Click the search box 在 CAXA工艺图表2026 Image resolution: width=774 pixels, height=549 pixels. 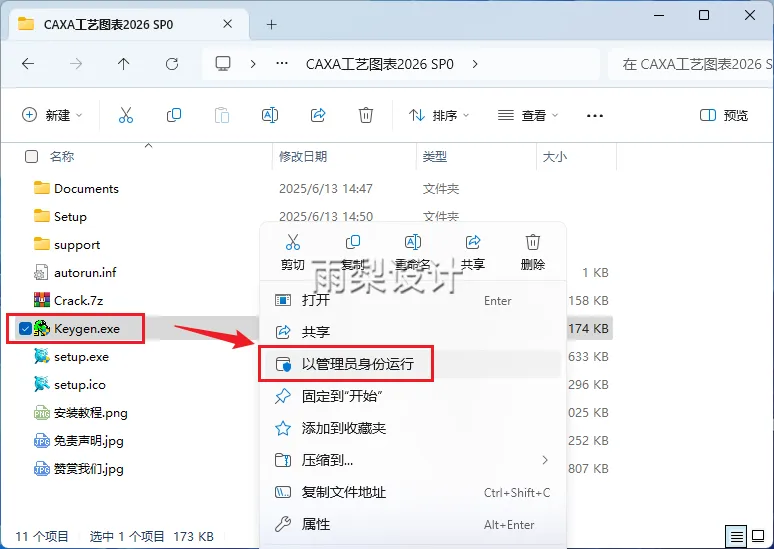click(691, 64)
